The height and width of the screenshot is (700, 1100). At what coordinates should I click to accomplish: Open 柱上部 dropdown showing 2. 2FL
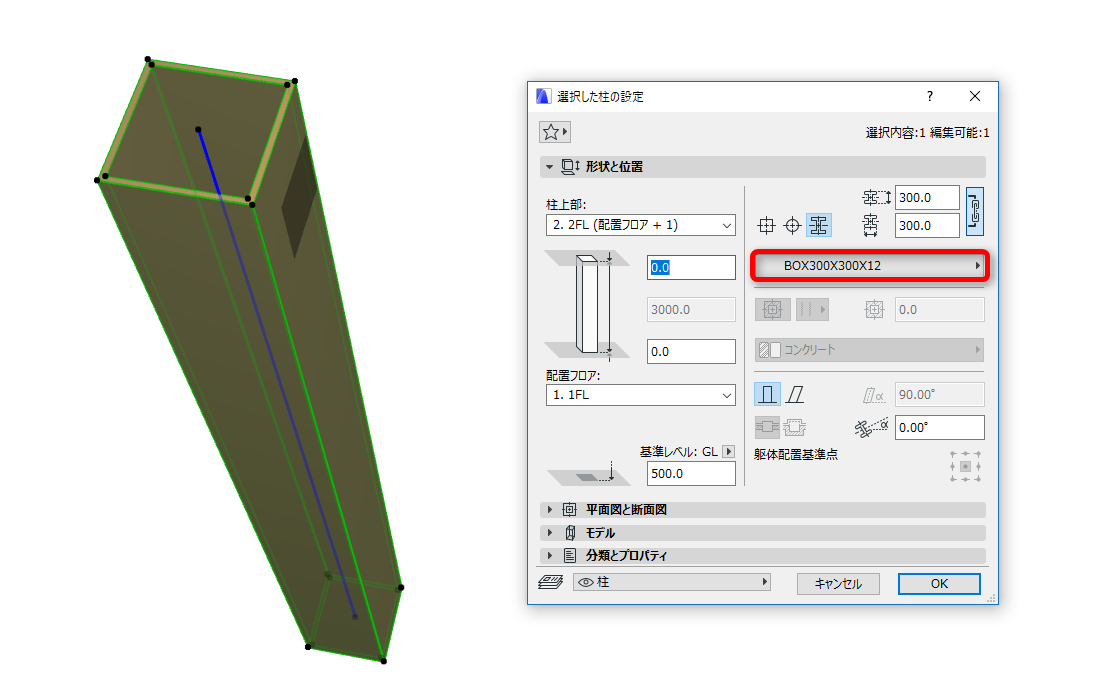[640, 225]
